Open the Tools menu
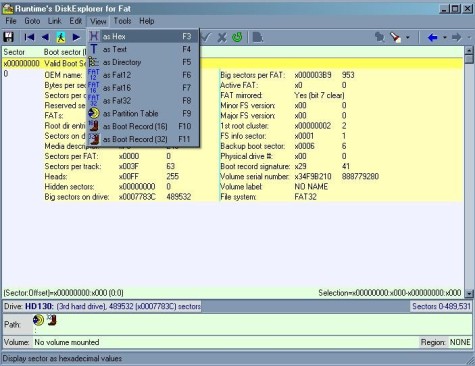Image resolution: width=475 pixels, height=366 pixels. [x=122, y=21]
